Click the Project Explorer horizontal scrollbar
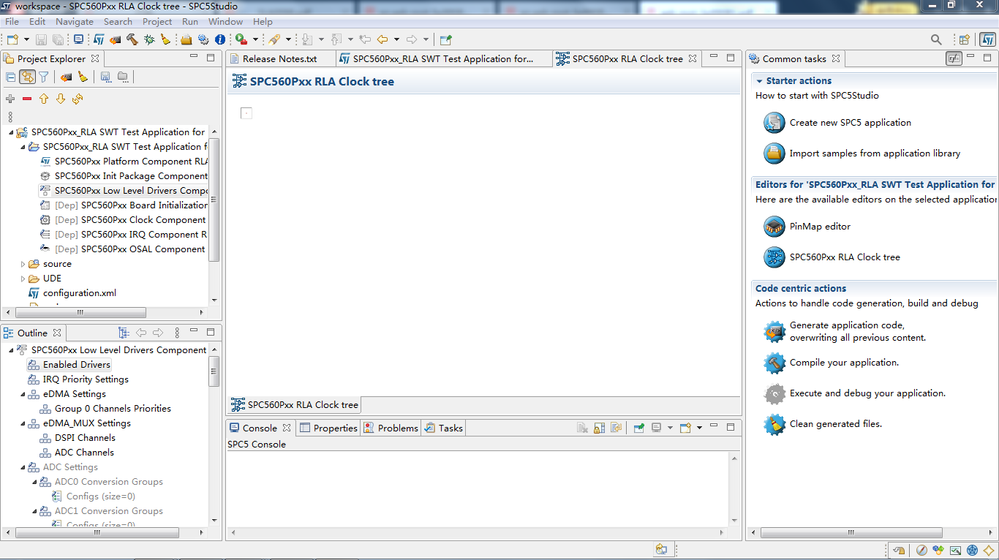999x560 pixels. pyautogui.click(x=80, y=312)
